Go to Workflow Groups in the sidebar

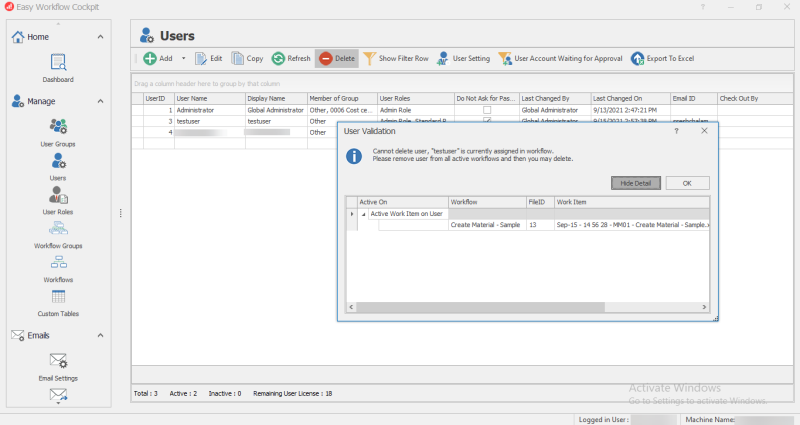tap(58, 230)
